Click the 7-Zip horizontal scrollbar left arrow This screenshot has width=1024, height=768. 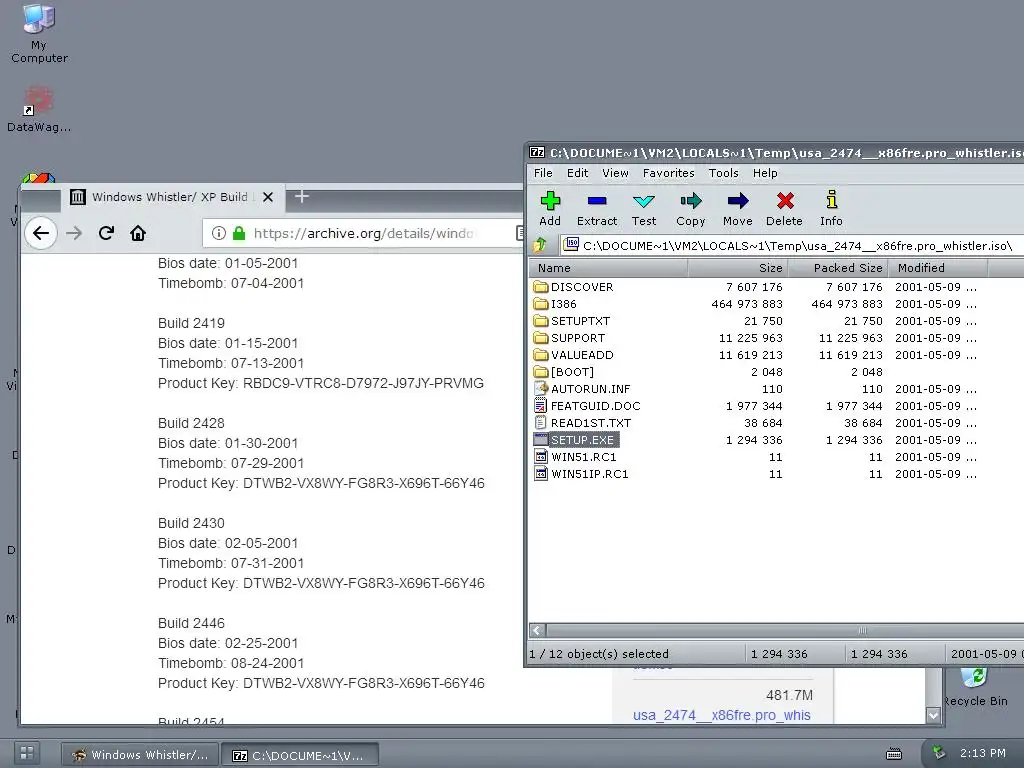tap(537, 630)
